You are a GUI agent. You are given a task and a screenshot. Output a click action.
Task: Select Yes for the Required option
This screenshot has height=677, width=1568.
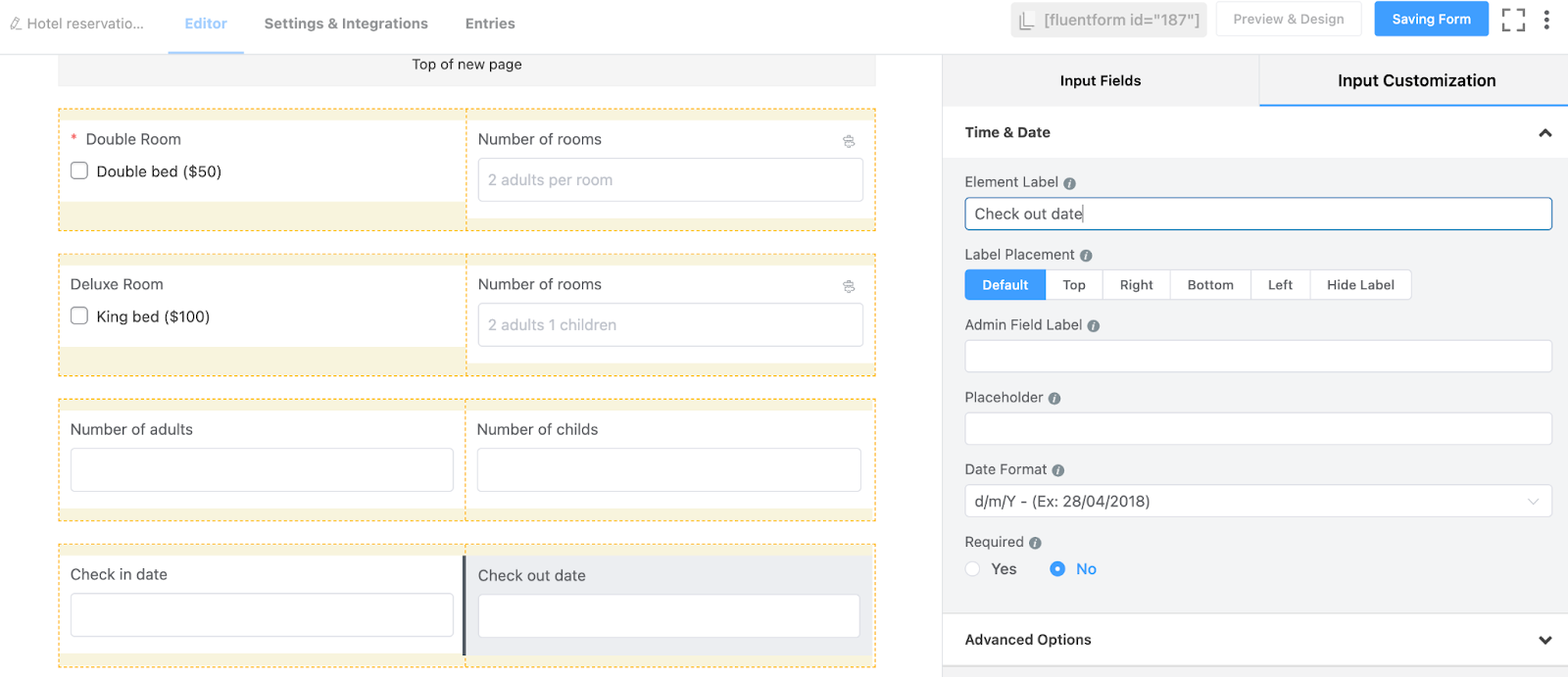point(973,569)
